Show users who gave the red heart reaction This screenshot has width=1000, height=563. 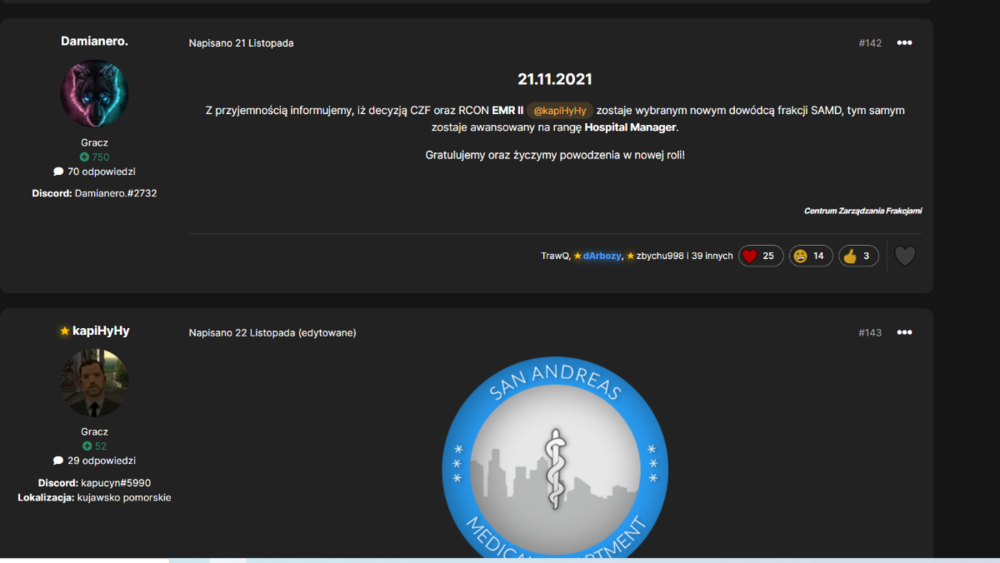760,256
